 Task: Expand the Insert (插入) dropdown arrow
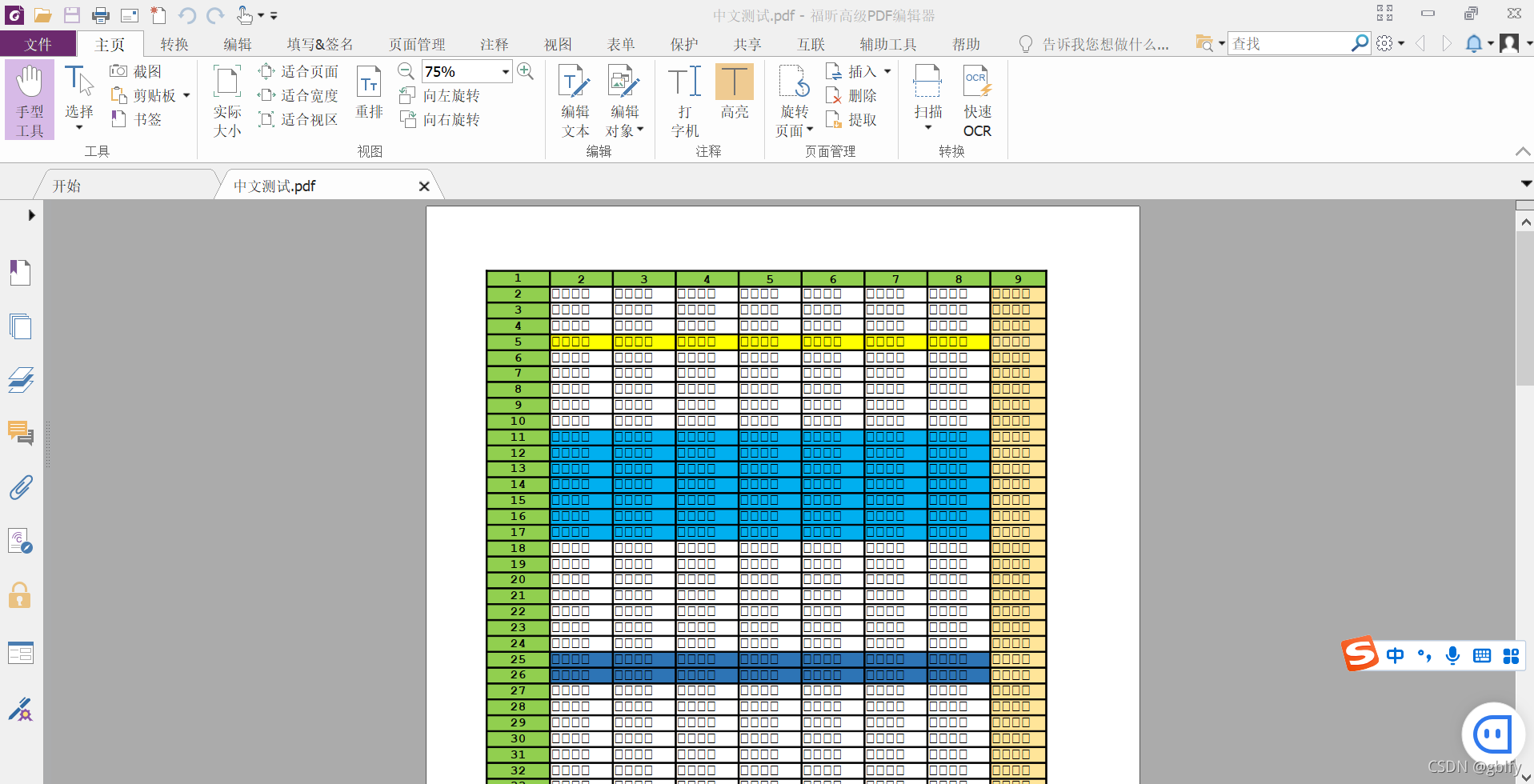(887, 71)
